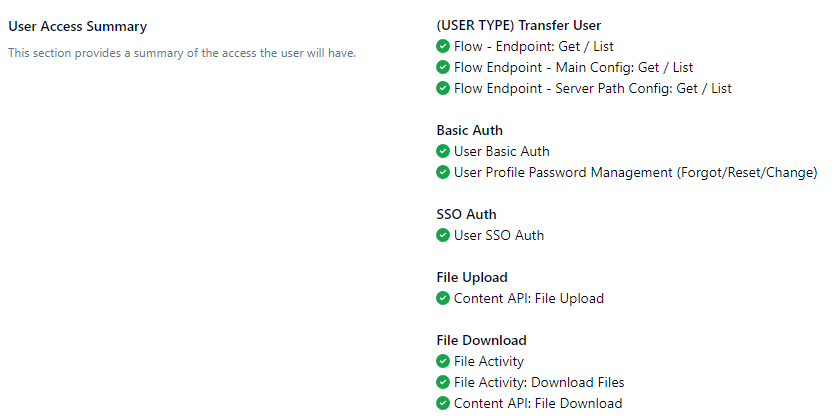Screen dimensions: 838x416
Task: Click the SSO Auth section heading
Action: tap(466, 214)
